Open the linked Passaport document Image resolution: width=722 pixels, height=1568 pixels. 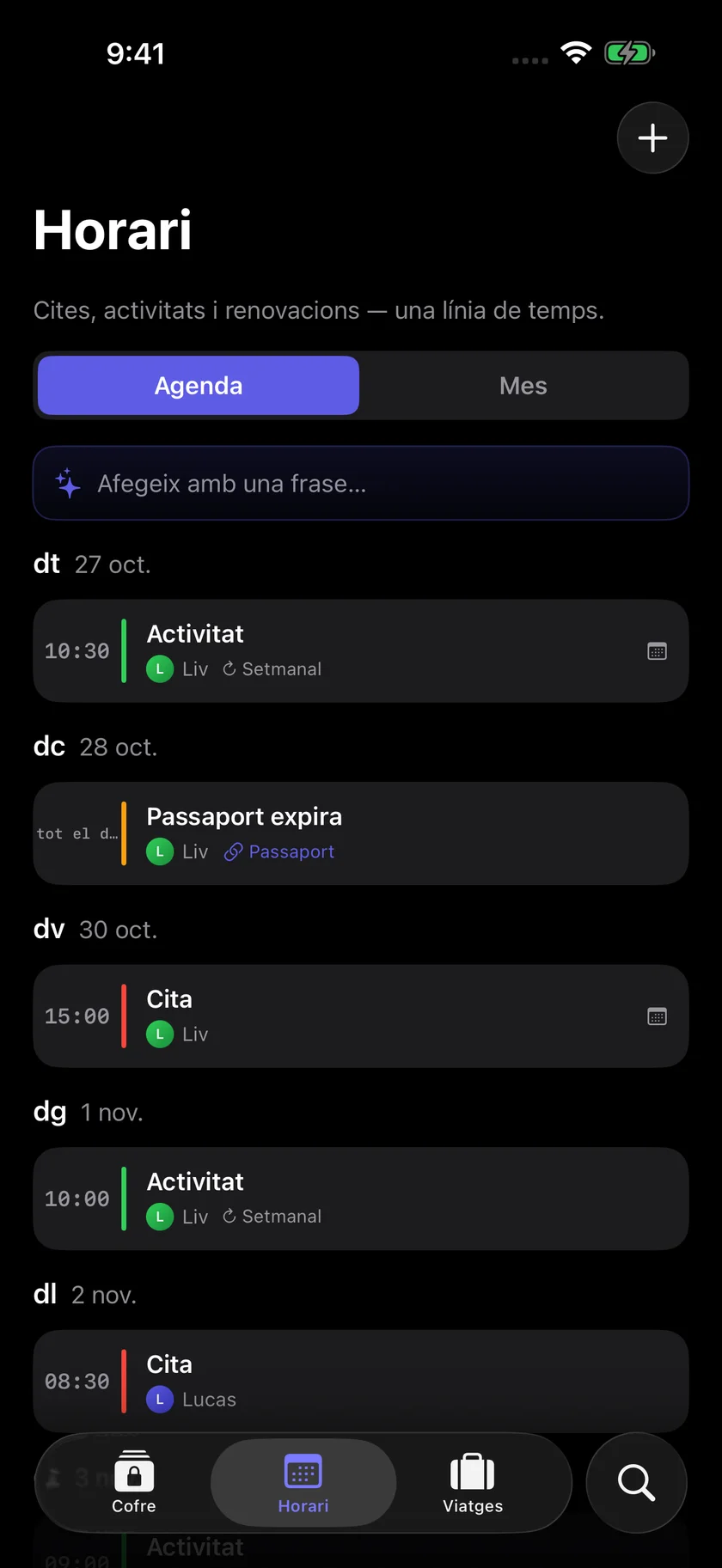pos(279,851)
